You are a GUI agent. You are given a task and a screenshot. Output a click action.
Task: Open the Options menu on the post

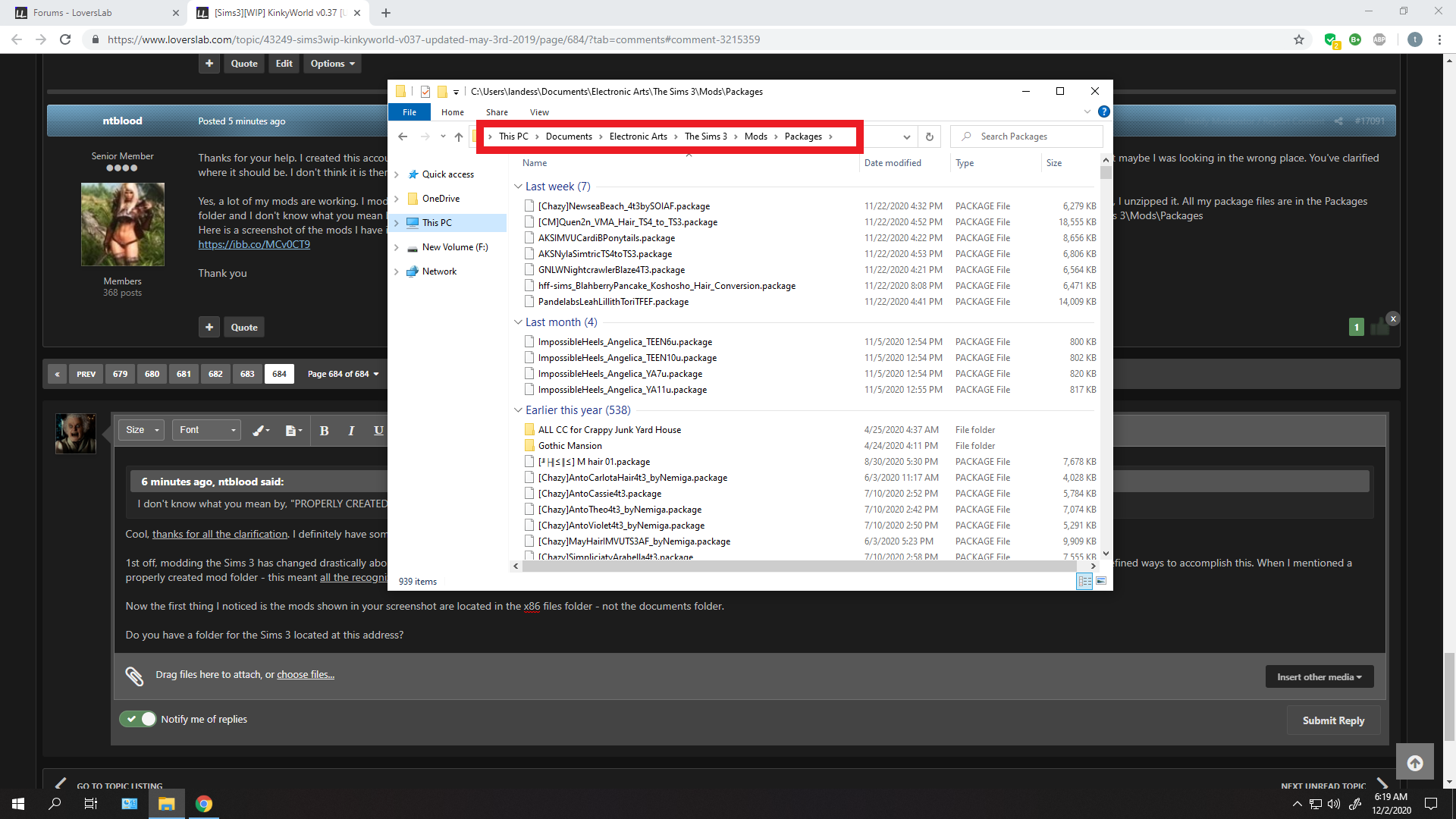(x=332, y=64)
